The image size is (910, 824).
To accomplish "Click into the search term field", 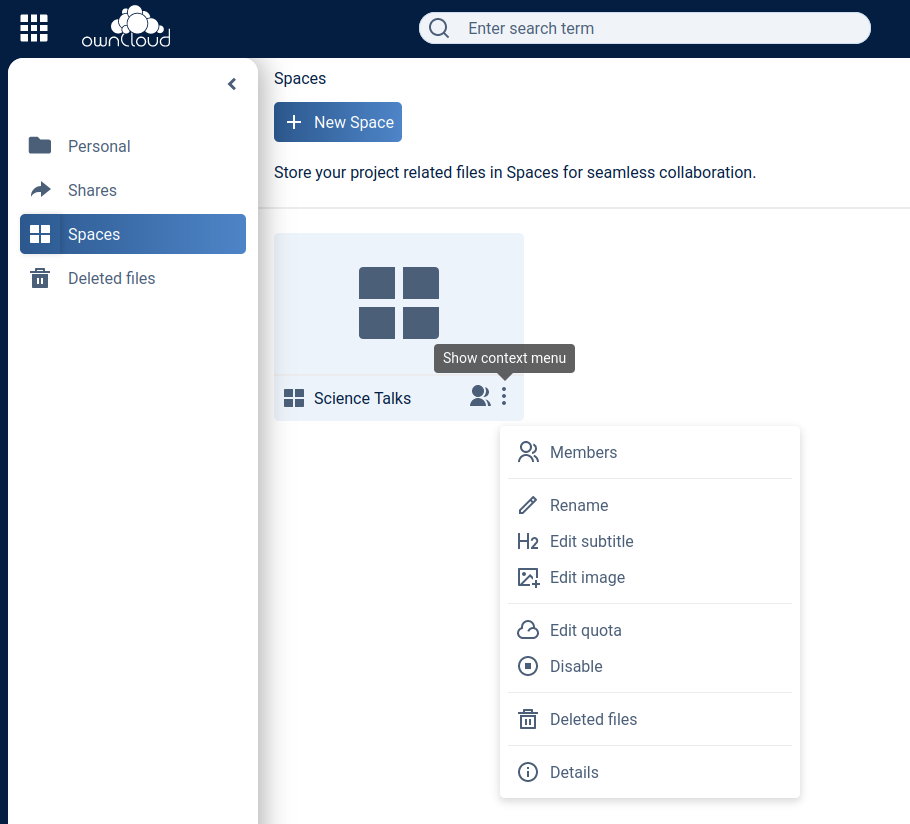I will 660,28.
